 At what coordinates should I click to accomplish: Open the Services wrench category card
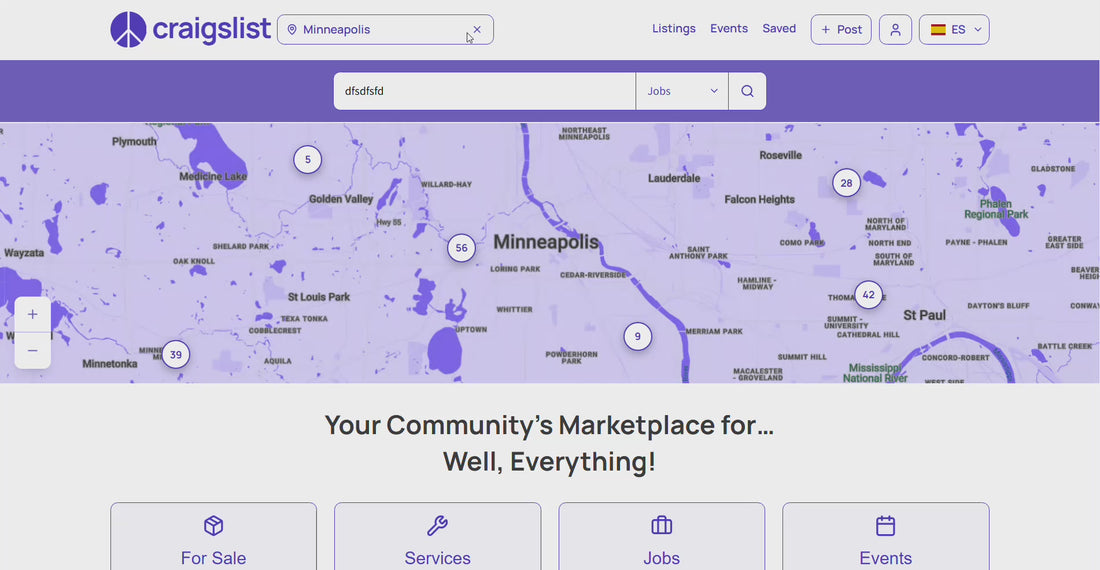[437, 536]
